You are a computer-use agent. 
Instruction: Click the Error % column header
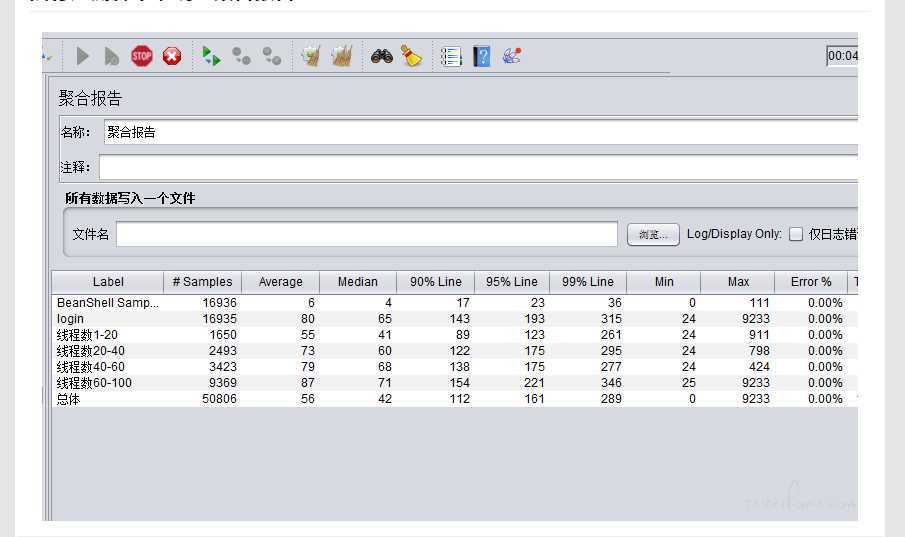tap(811, 282)
